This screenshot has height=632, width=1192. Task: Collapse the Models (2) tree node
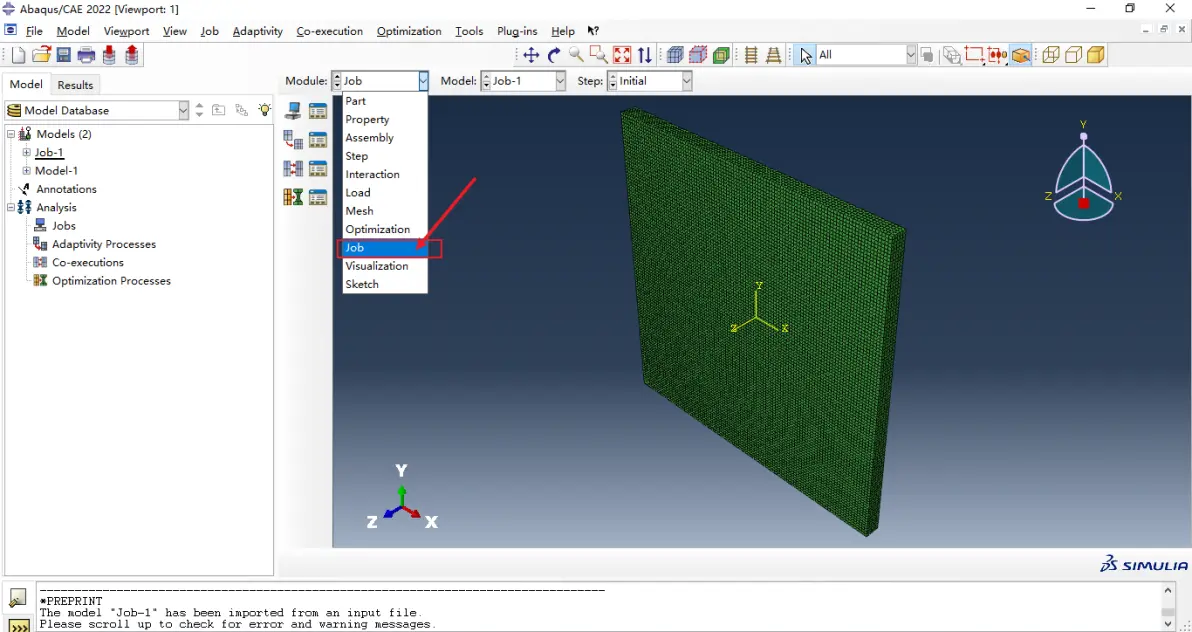(x=11, y=134)
